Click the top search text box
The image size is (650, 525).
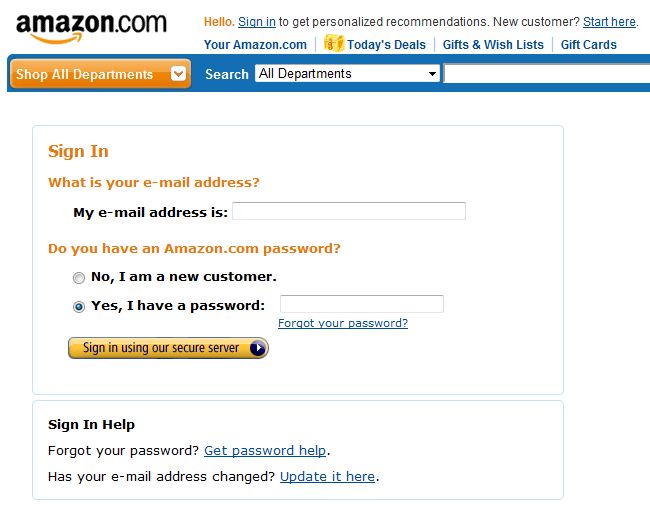[547, 74]
